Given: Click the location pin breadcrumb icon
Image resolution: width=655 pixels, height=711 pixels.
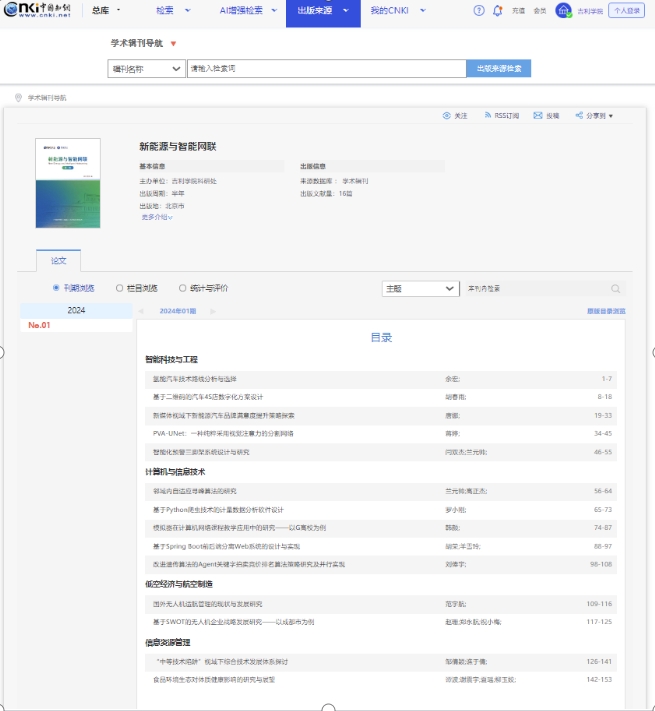Looking at the screenshot, I should coord(18,97).
